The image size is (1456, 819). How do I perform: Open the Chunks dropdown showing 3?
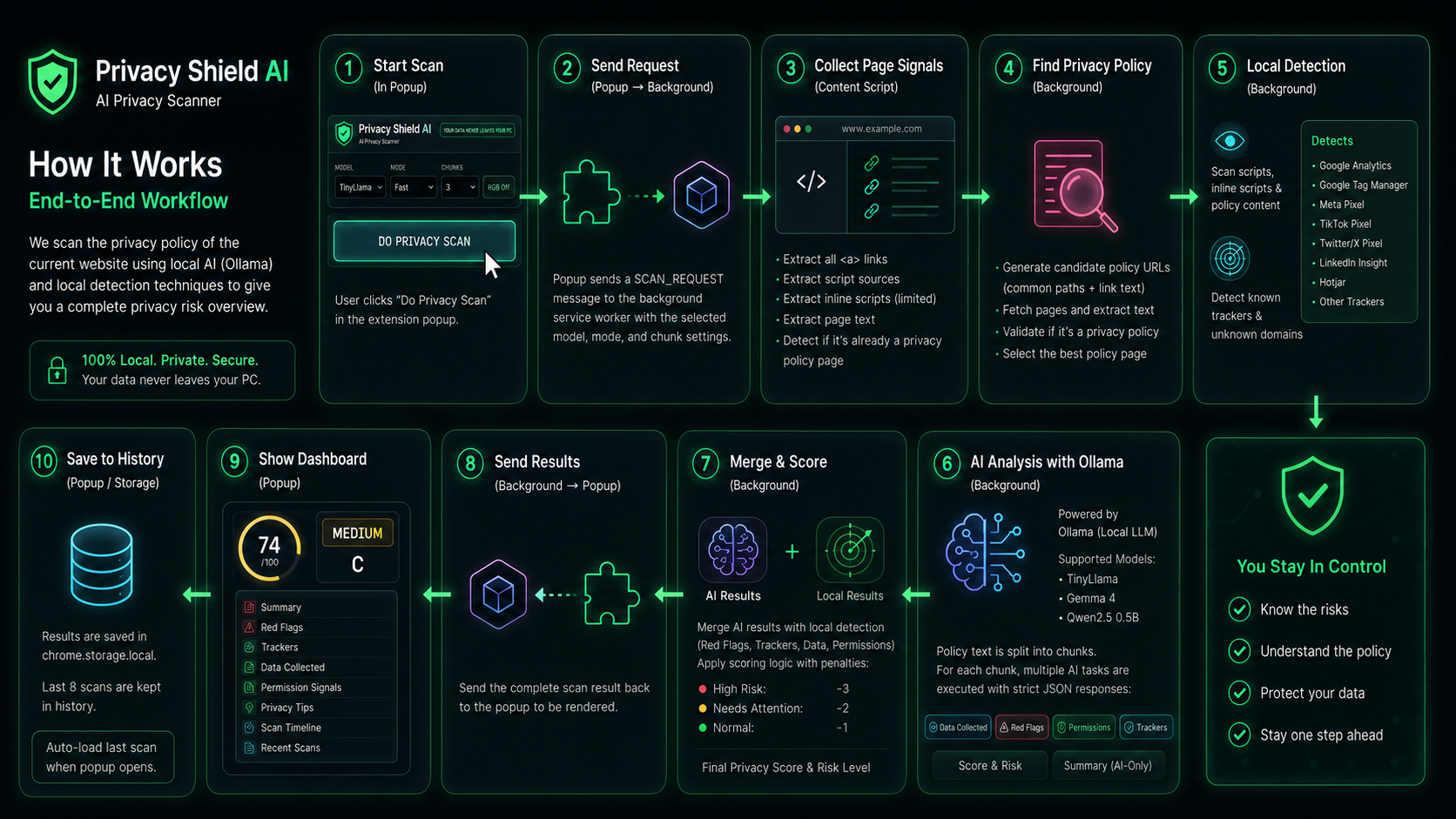pos(460,187)
